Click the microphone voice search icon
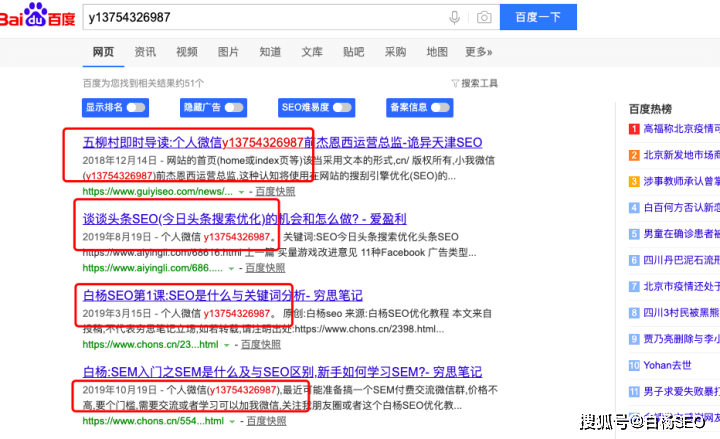The width and height of the screenshot is (720, 439). (455, 17)
